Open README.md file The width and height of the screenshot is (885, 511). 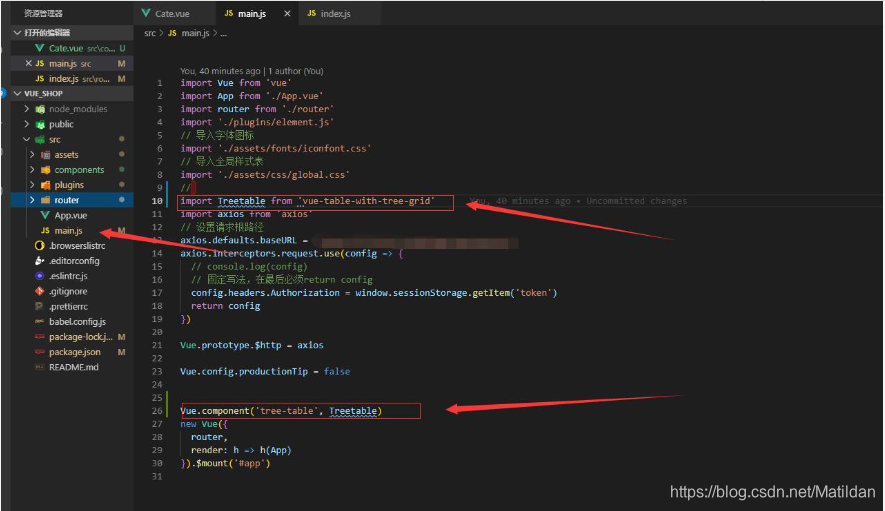pos(73,367)
